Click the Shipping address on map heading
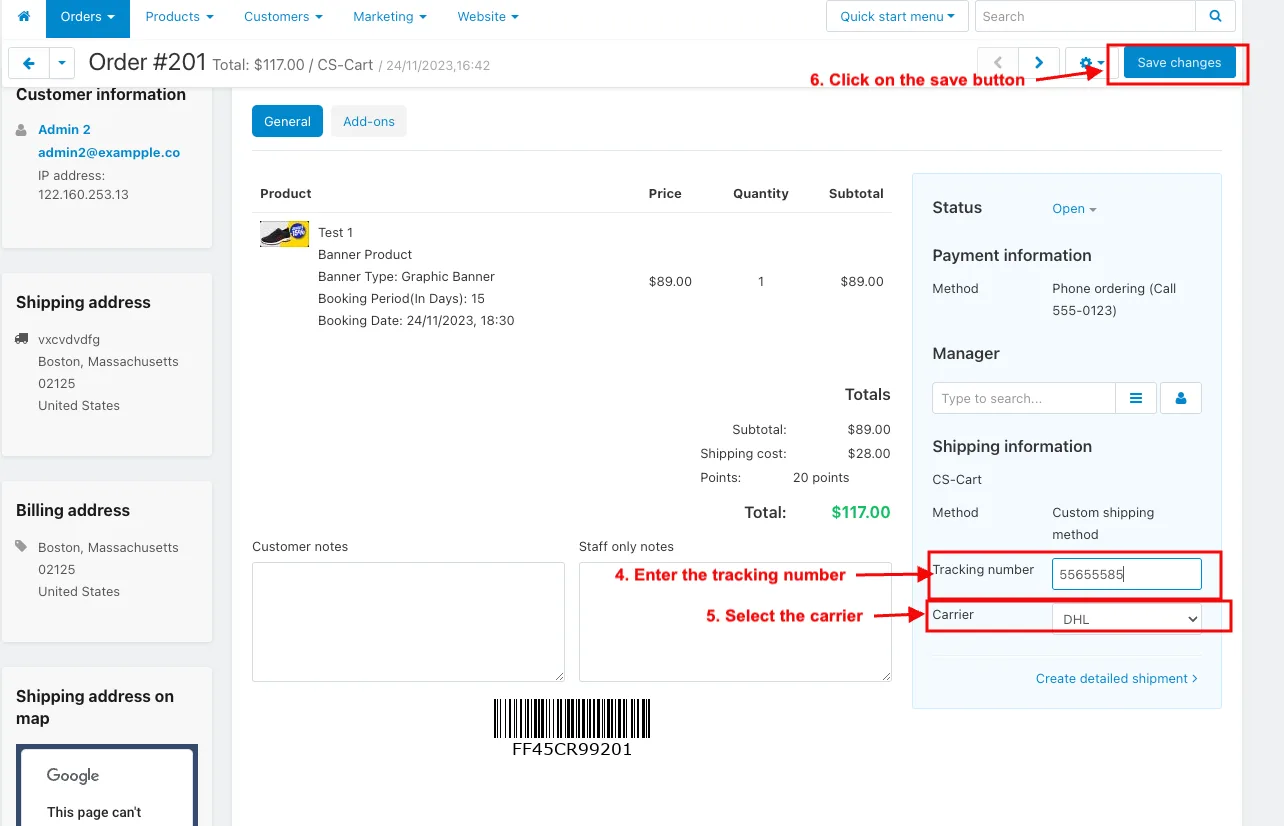This screenshot has height=826, width=1284. click(x=95, y=707)
